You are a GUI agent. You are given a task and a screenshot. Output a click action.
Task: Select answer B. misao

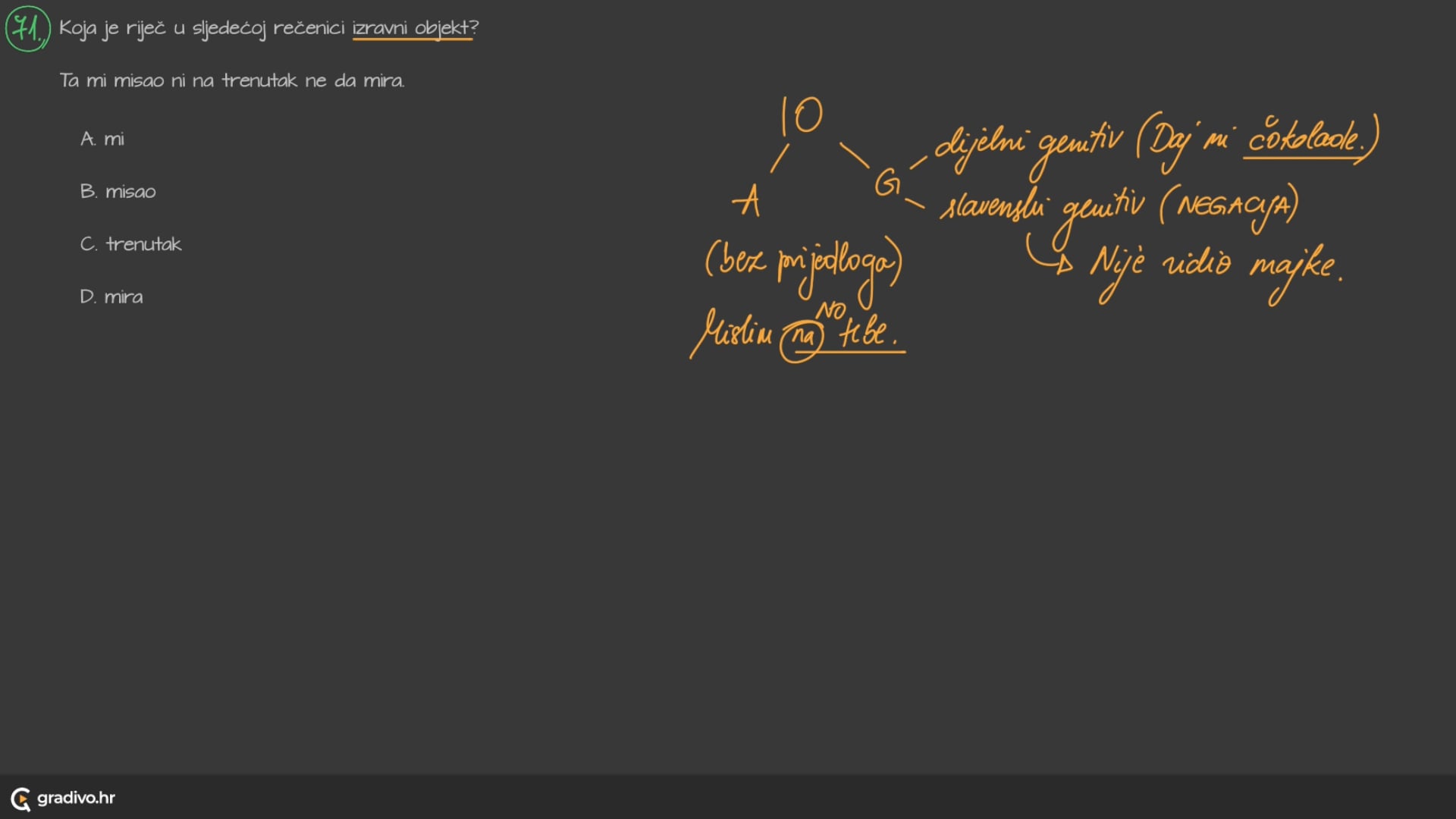coord(118,191)
